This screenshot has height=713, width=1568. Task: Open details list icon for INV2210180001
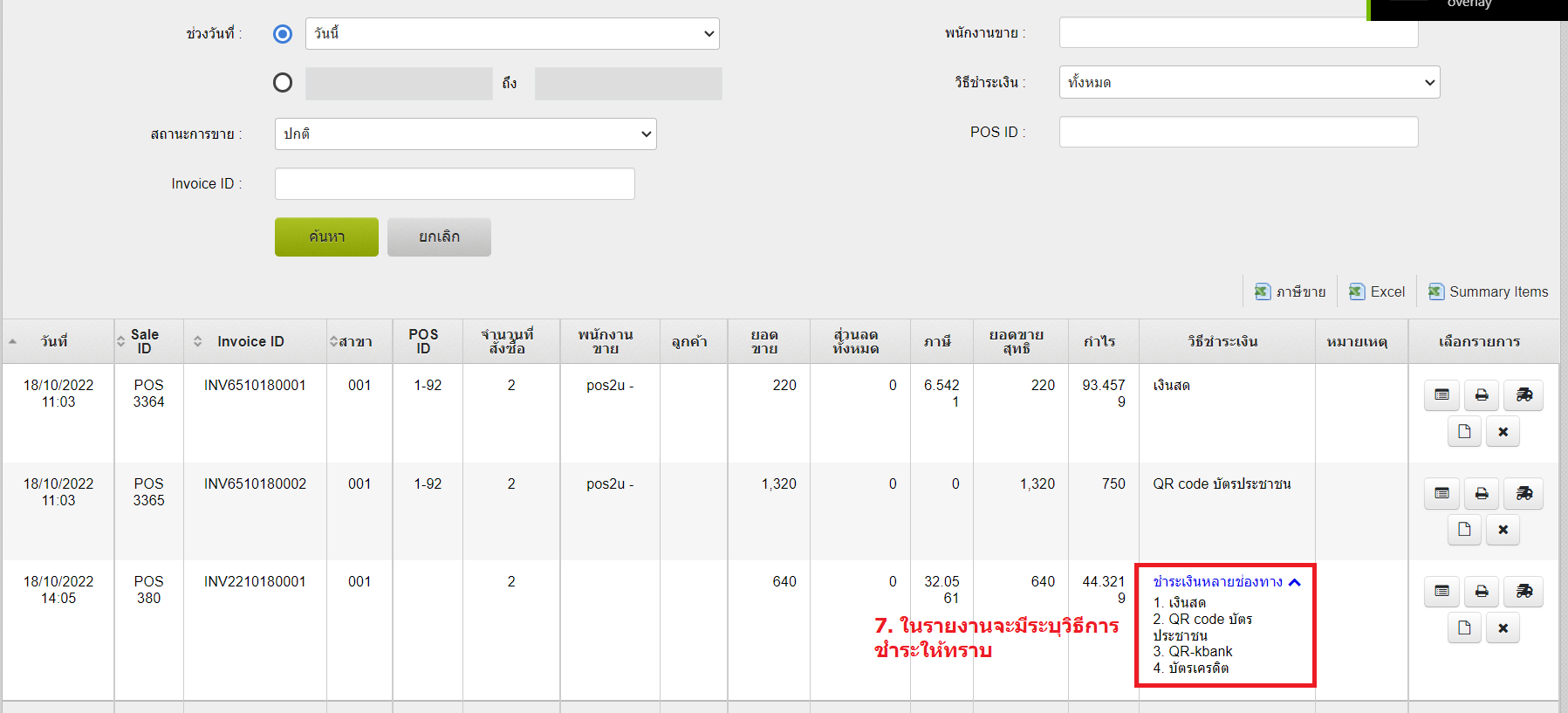point(1441,591)
